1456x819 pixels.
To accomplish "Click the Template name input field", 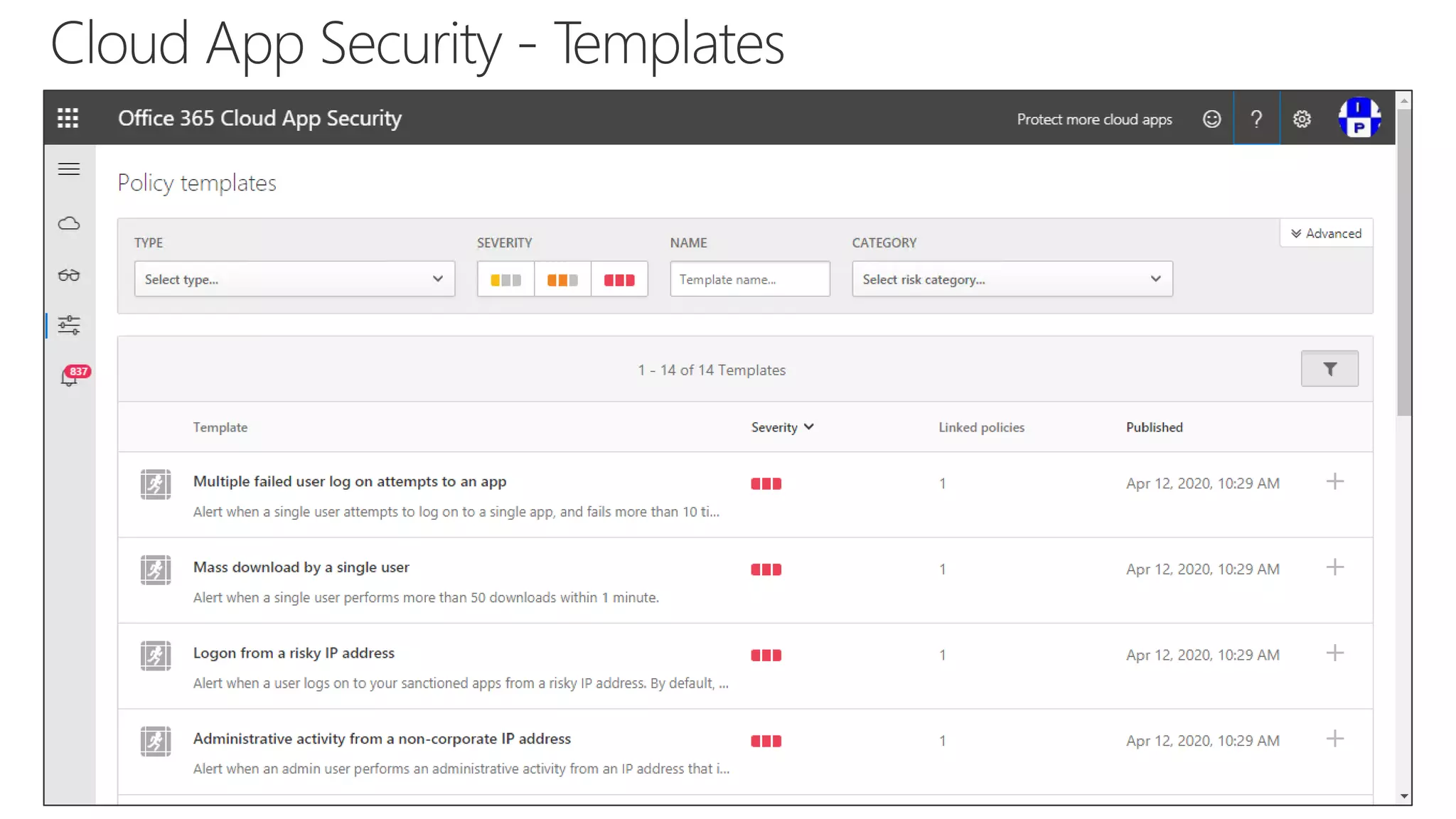I will point(749,279).
